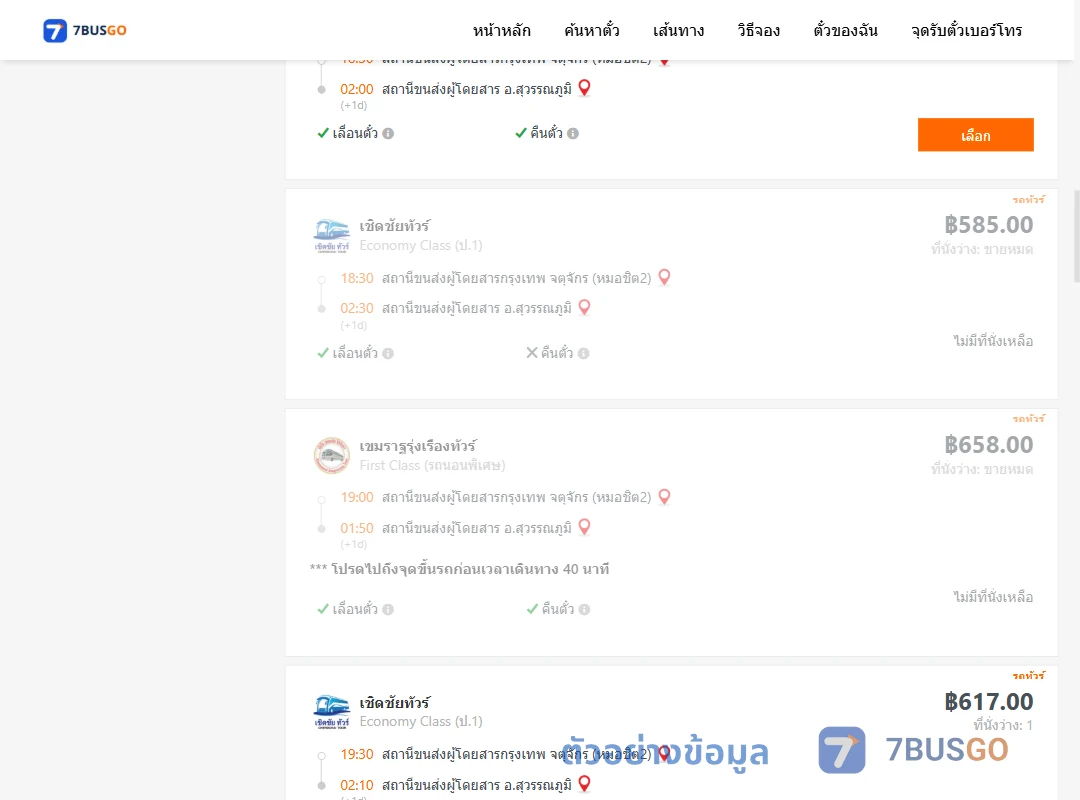Click the ฿658.00 price text
Screen dimensions: 1080x800
point(988,444)
